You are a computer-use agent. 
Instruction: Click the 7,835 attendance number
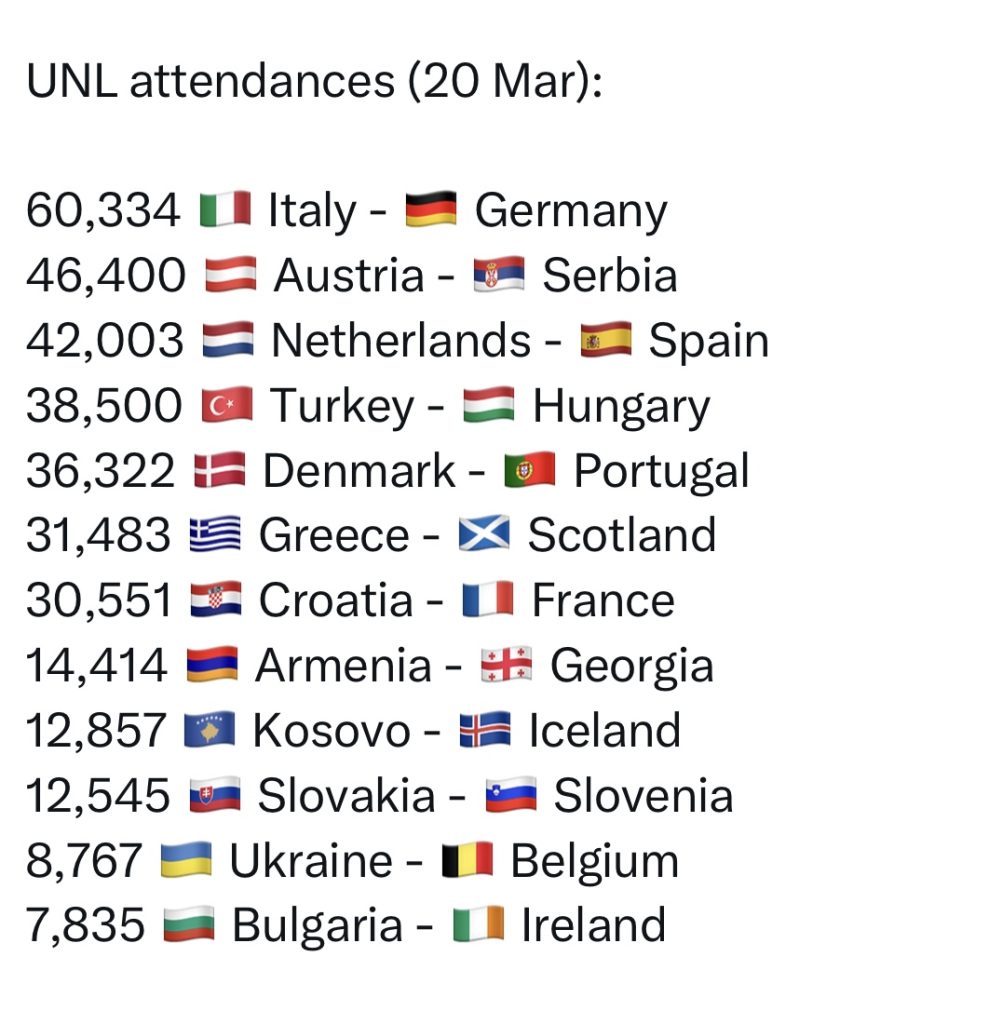(x=85, y=926)
